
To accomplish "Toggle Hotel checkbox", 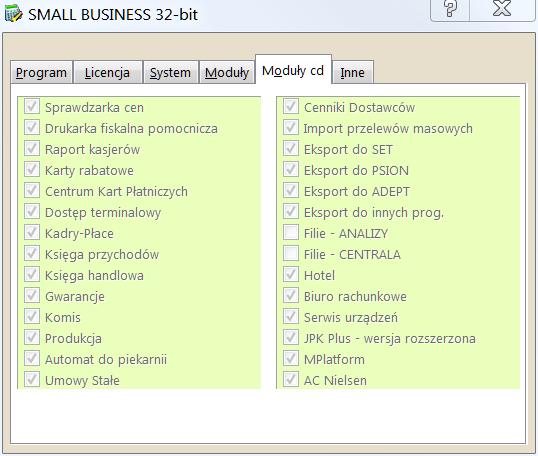I will (x=291, y=274).
